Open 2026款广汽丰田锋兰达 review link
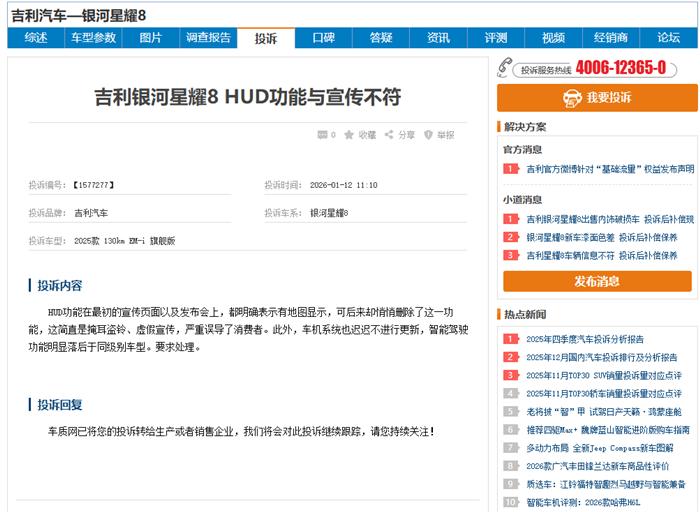The image size is (700, 512). pos(597,466)
